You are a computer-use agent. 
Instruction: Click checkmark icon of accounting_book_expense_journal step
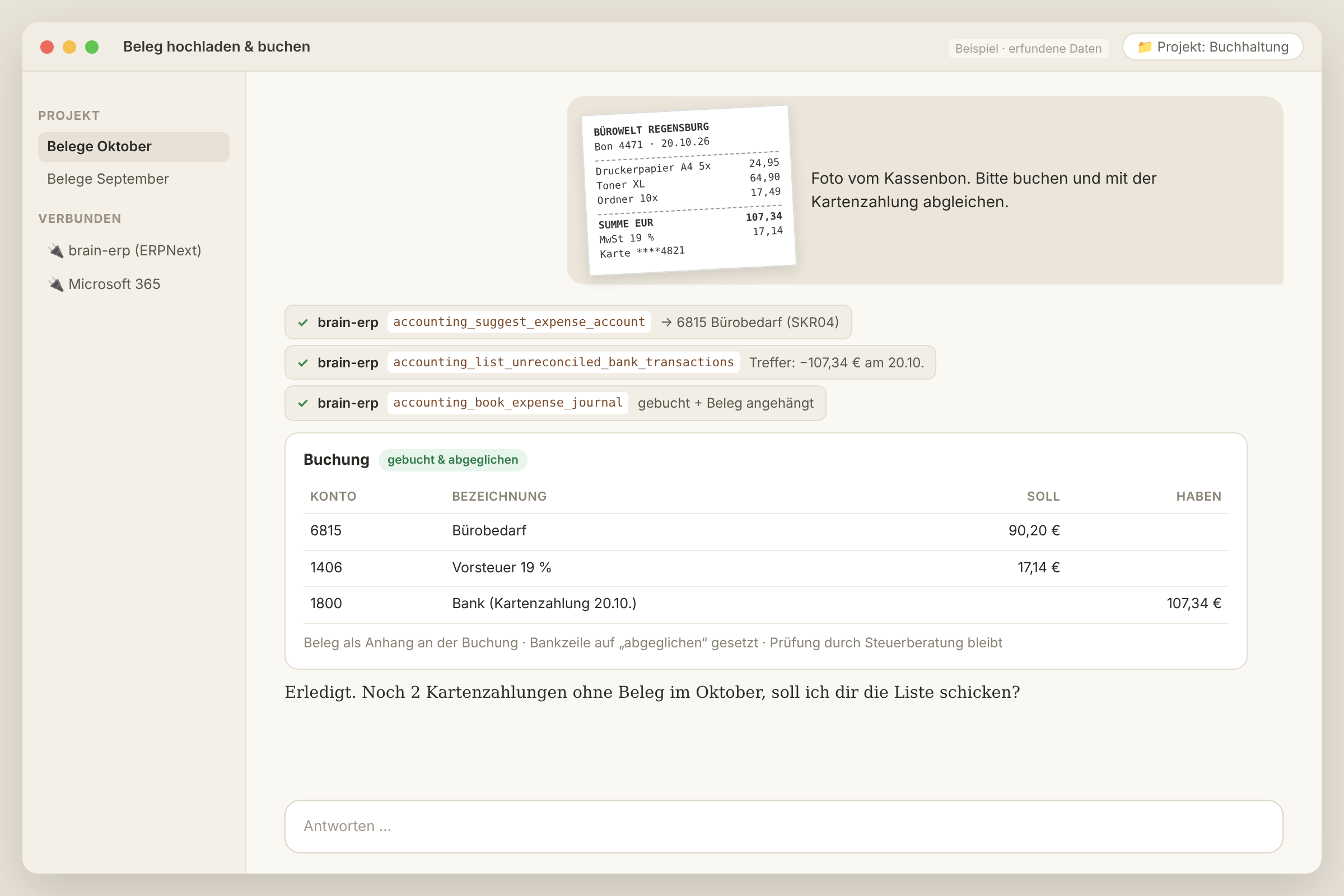pos(303,403)
